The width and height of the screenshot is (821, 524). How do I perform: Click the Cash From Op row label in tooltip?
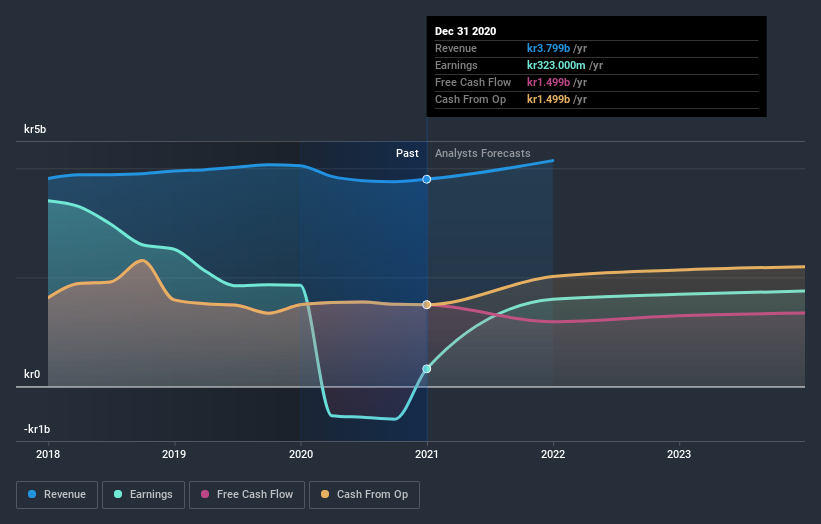click(470, 99)
